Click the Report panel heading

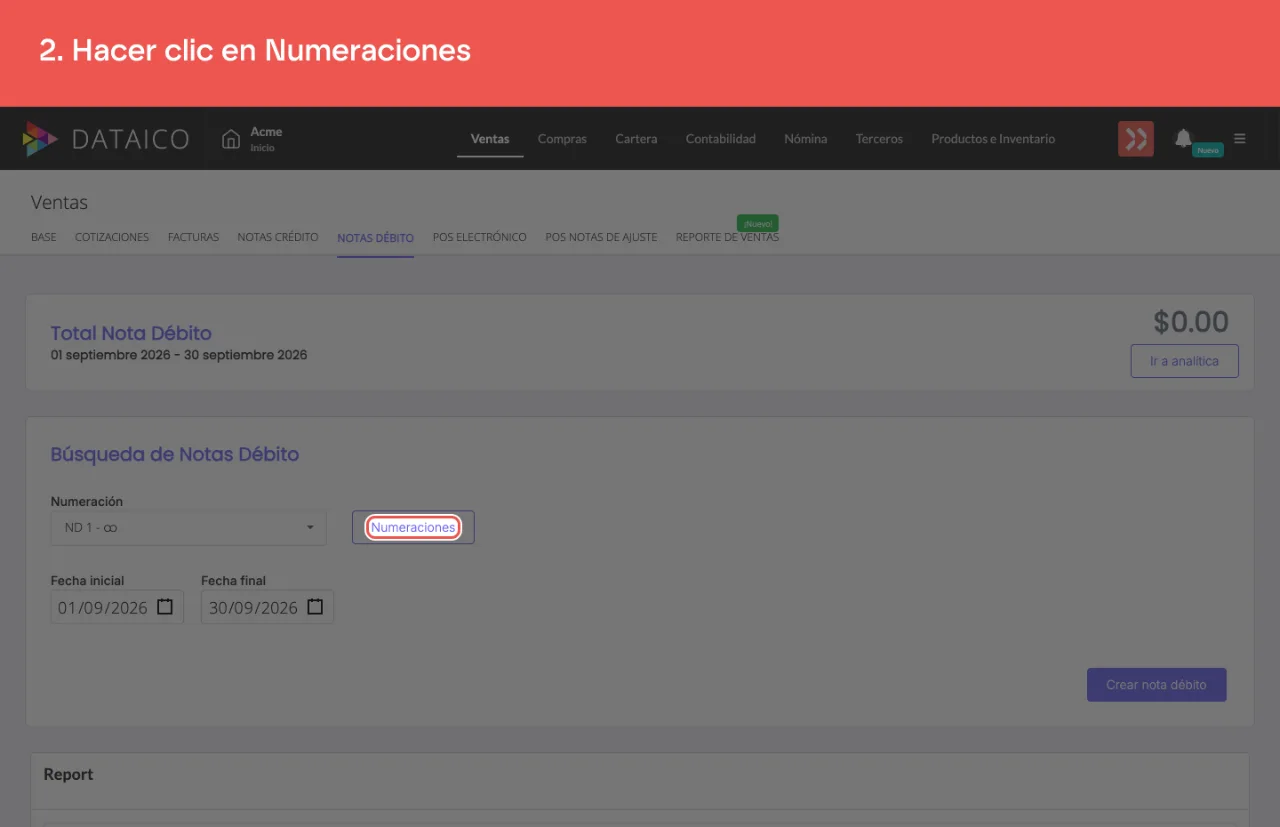[69, 774]
